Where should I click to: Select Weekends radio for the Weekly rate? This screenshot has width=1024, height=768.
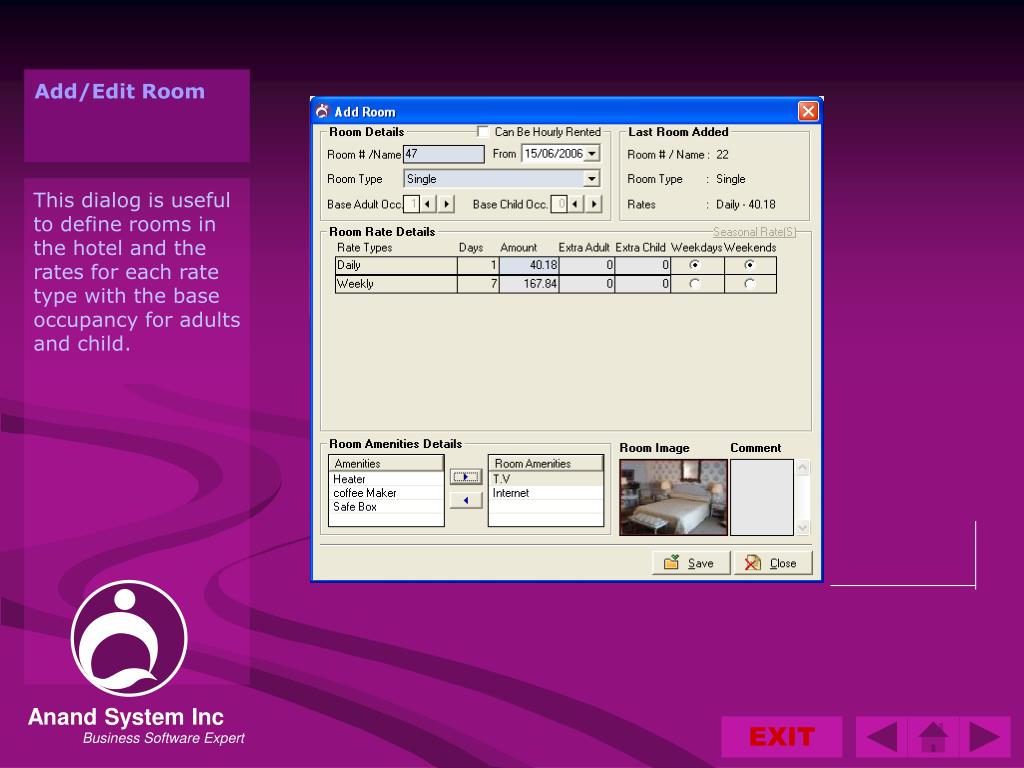[x=749, y=284]
